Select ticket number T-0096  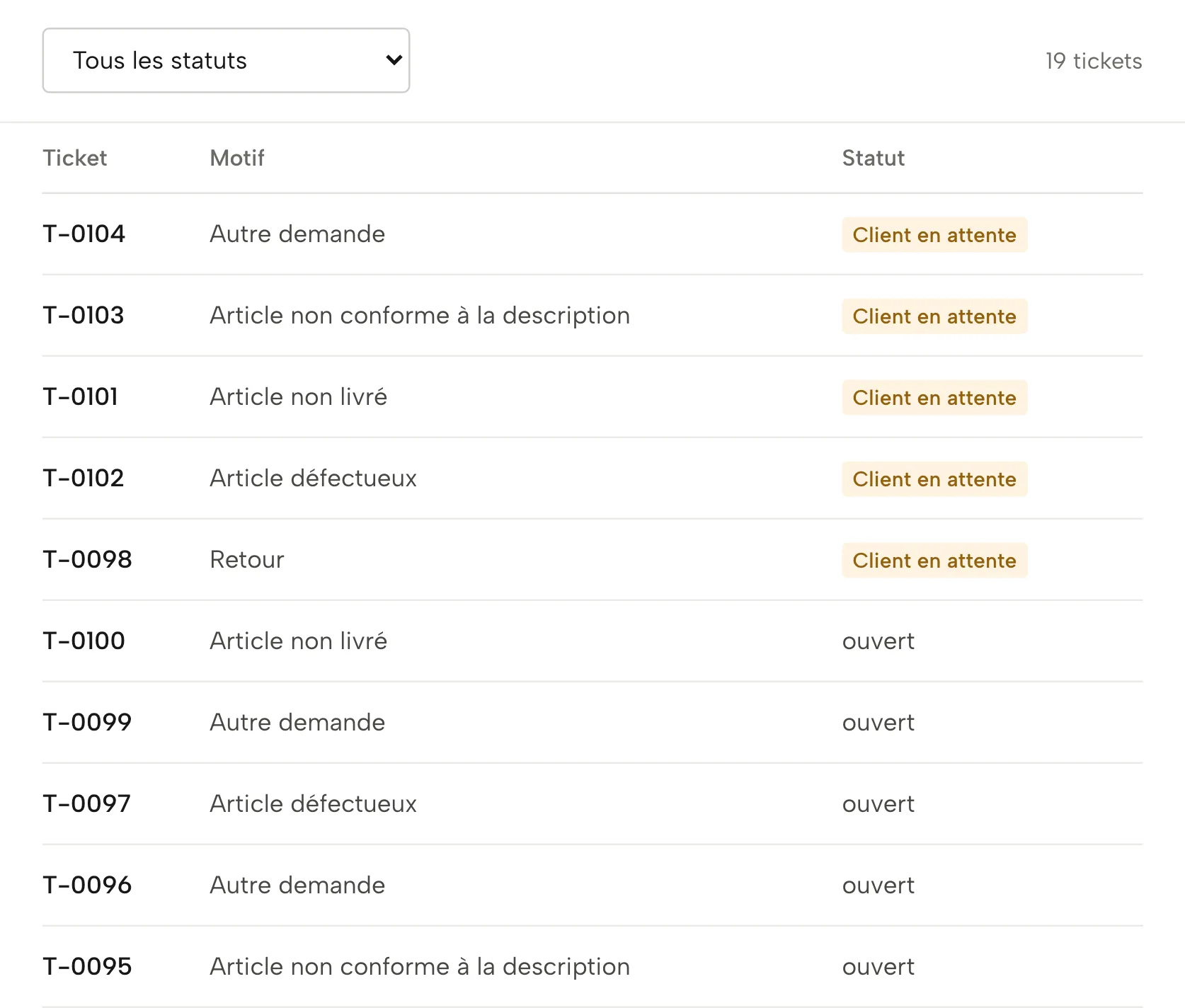[88, 885]
